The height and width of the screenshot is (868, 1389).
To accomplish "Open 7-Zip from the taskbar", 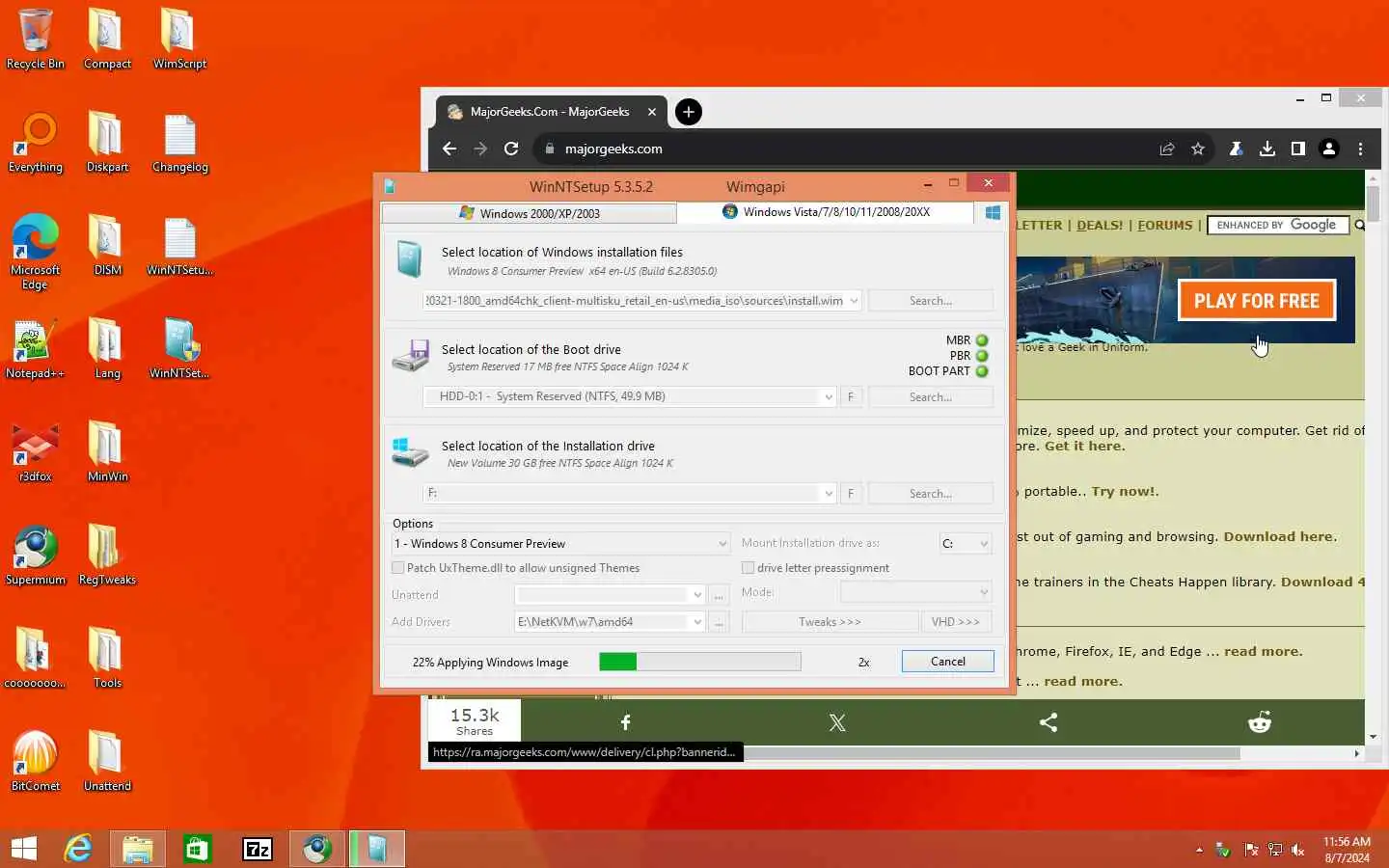I will point(257,849).
